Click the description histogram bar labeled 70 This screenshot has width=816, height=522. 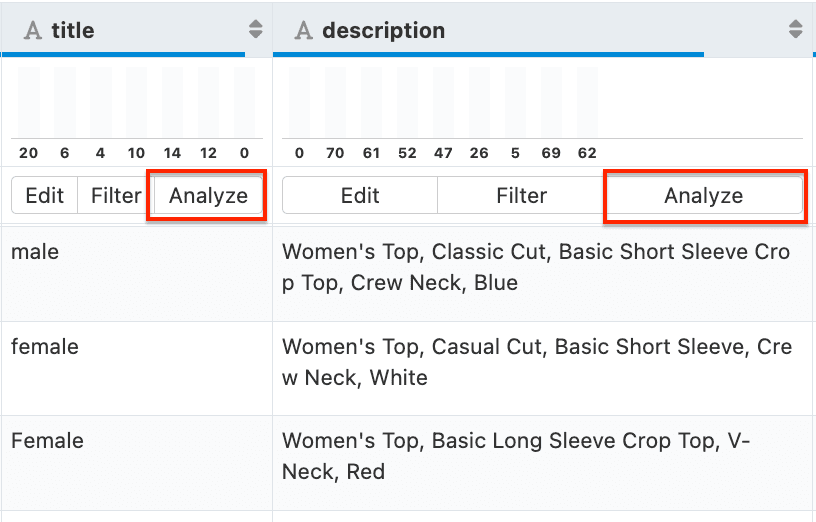click(x=335, y=103)
